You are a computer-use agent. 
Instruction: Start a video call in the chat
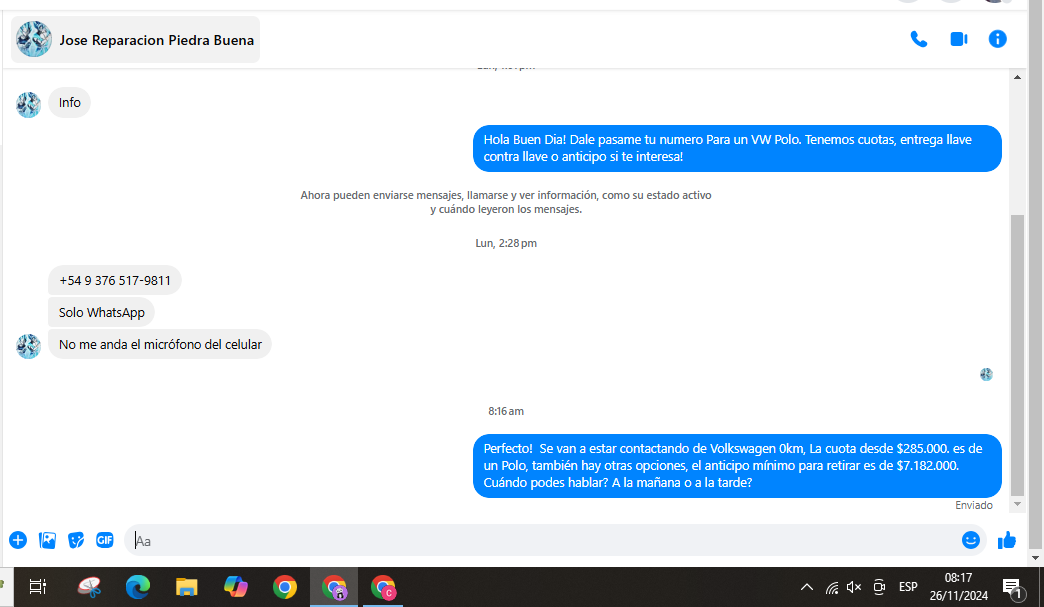coord(959,39)
